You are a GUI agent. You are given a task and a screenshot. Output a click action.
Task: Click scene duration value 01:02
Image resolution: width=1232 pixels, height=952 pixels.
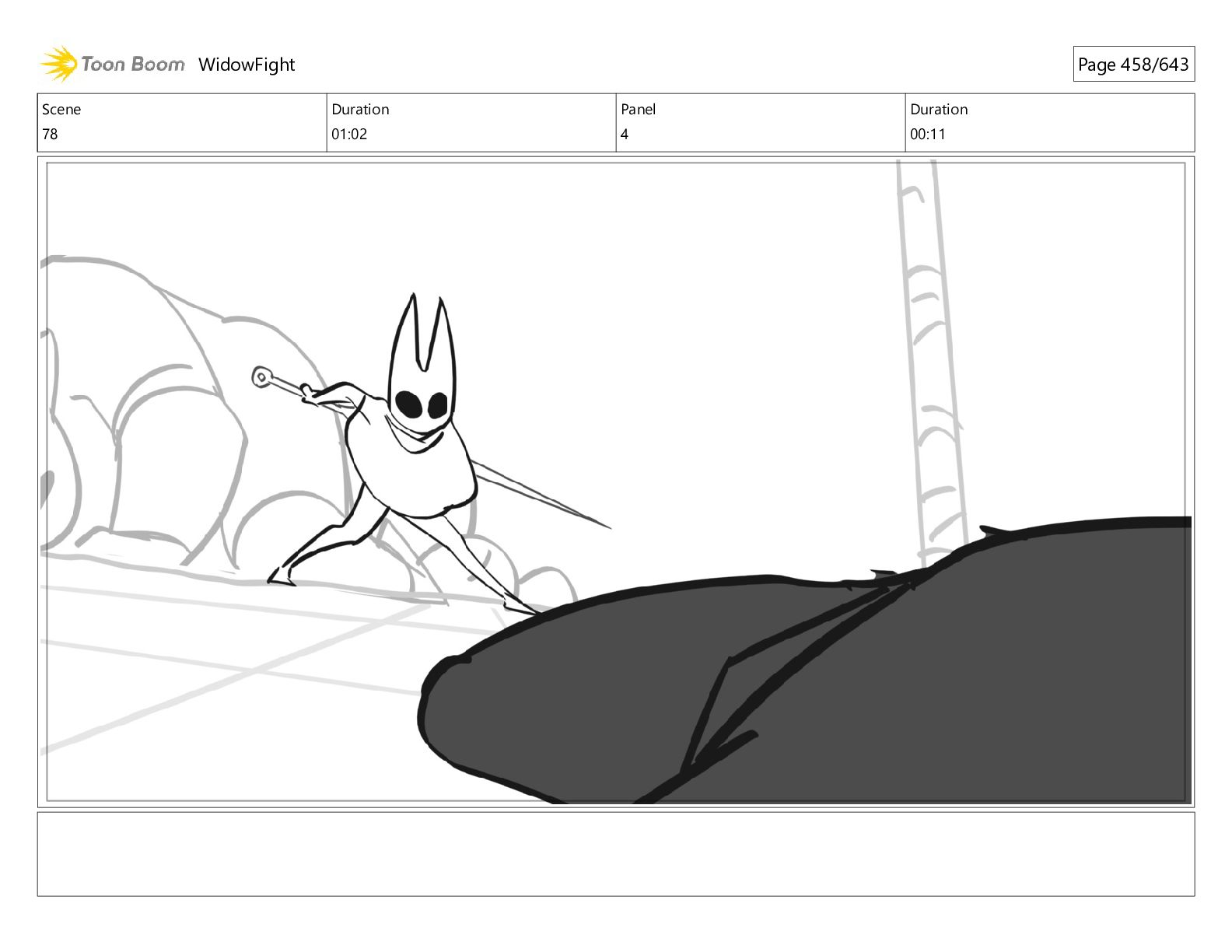pyautogui.click(x=349, y=134)
